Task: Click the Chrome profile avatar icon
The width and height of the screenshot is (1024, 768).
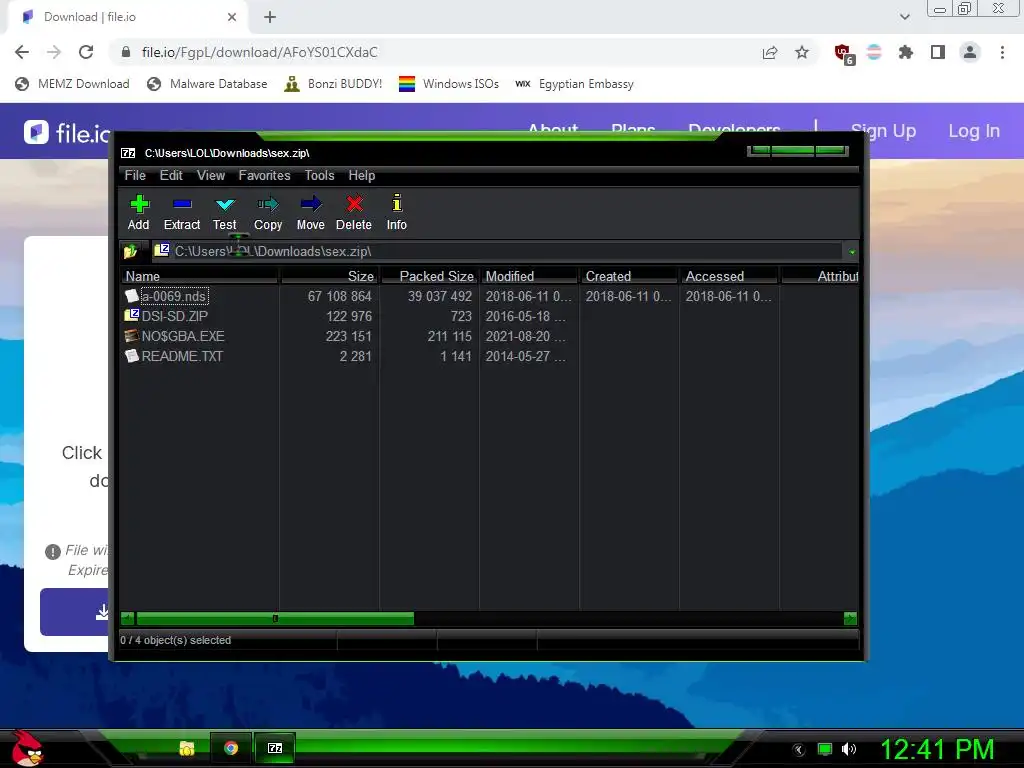Action: tap(970, 52)
